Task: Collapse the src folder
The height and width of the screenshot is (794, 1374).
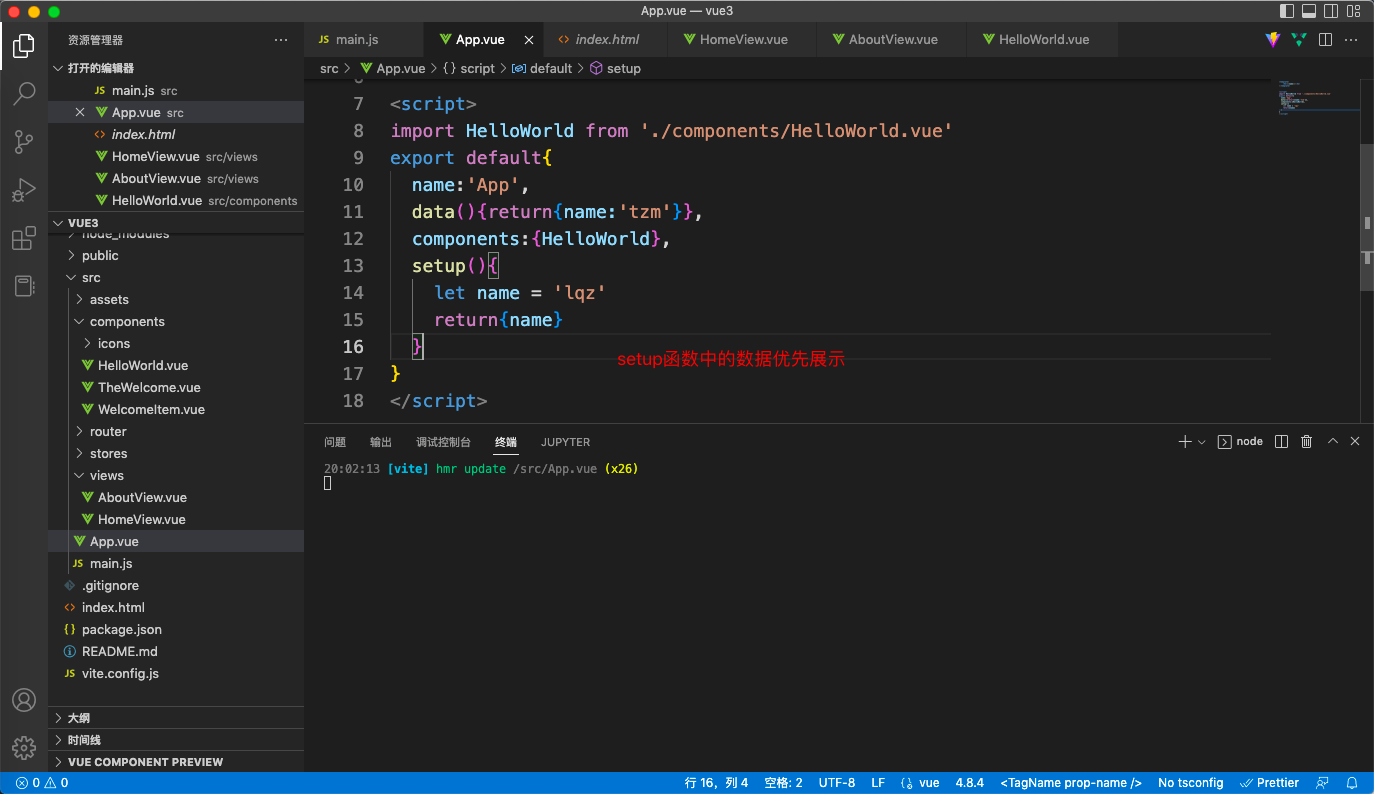Action: (x=175, y=278)
